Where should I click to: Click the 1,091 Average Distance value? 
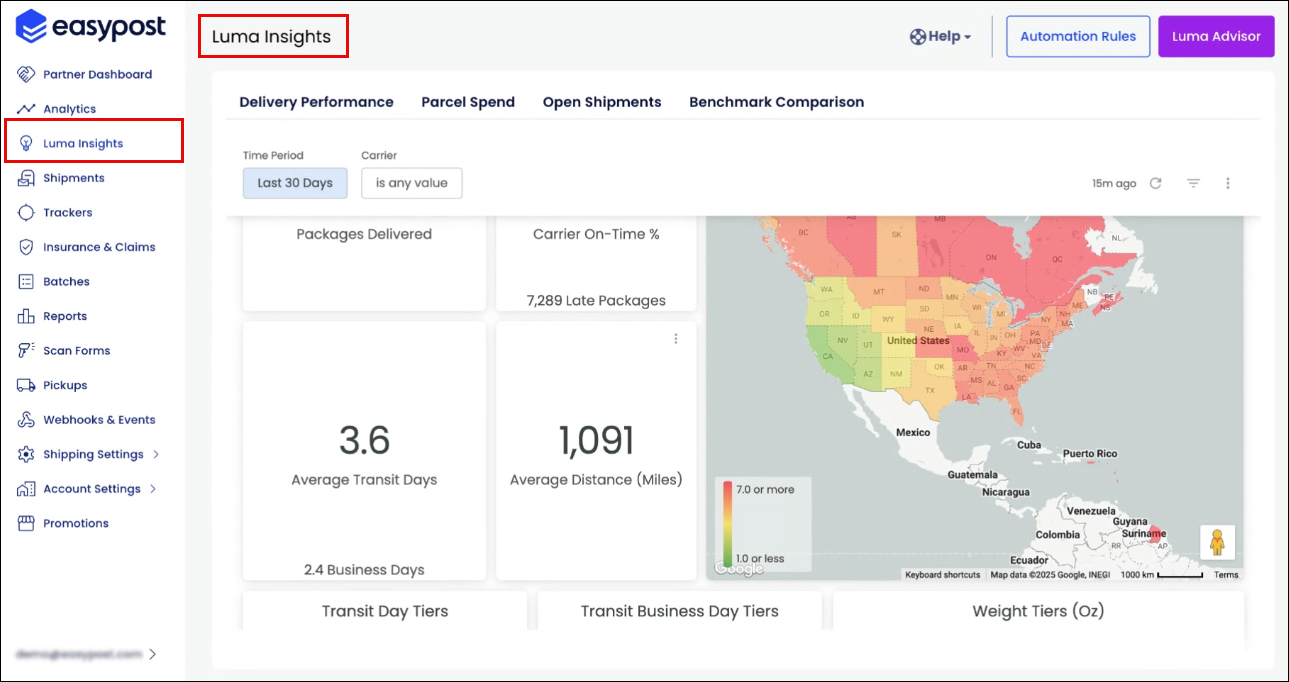(596, 440)
